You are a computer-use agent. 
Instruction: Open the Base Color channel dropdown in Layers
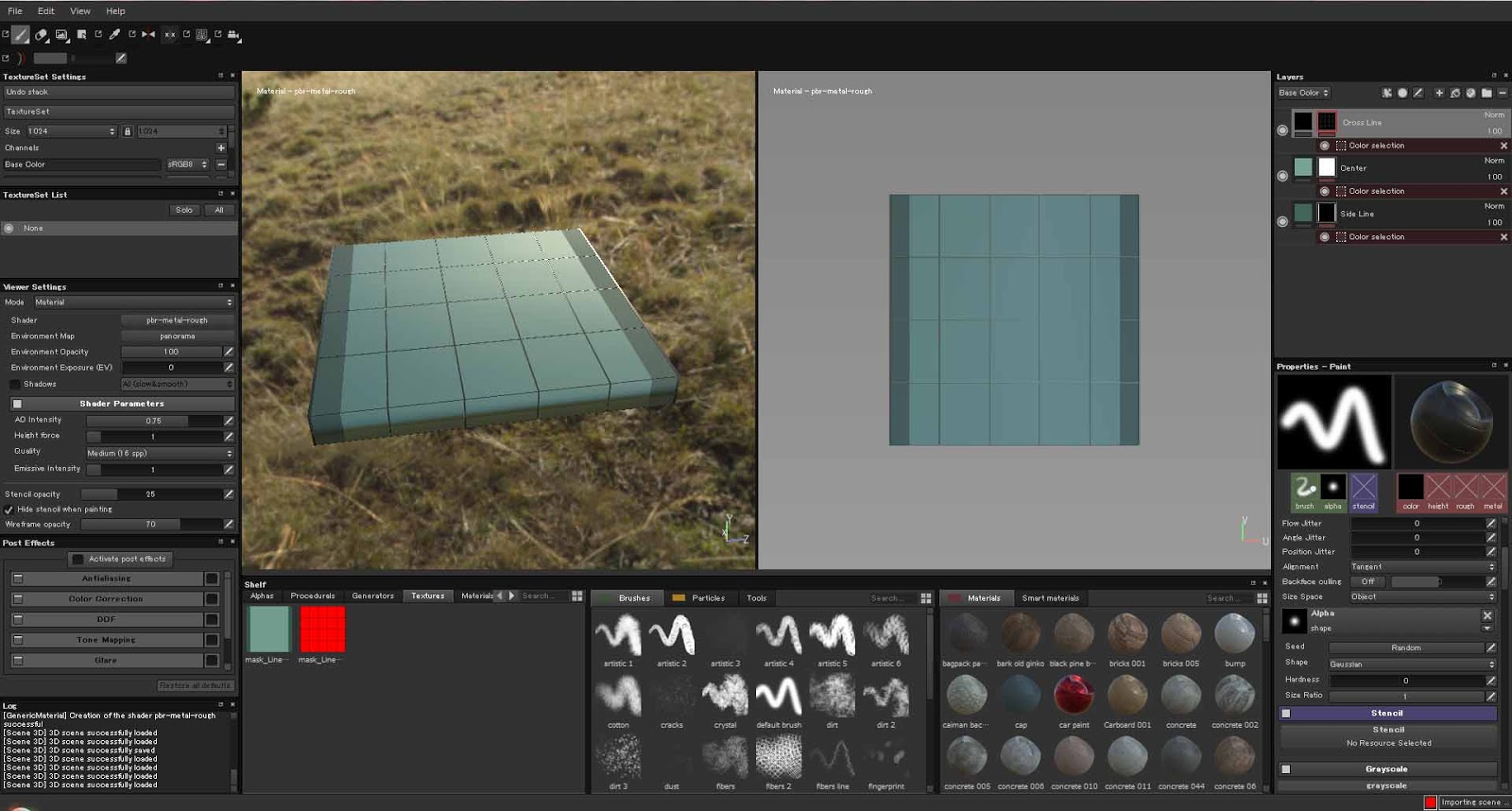tap(1304, 93)
